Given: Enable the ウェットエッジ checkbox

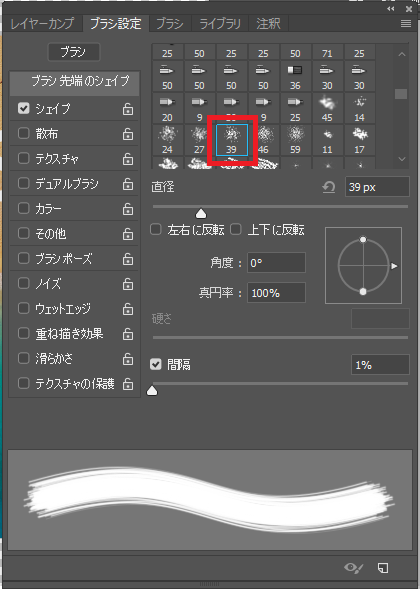Looking at the screenshot, I should [x=24, y=308].
